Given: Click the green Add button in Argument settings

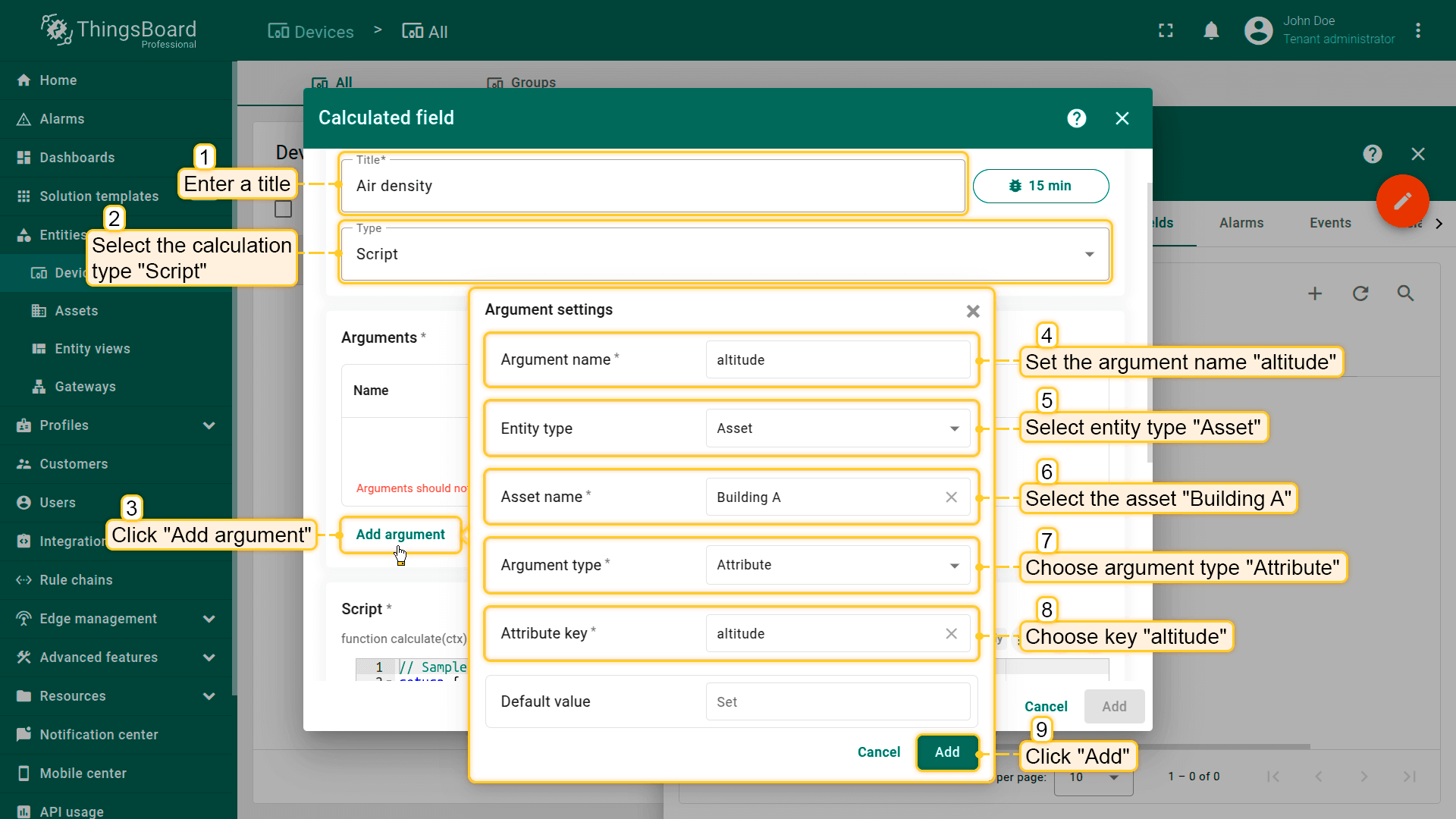Looking at the screenshot, I should (946, 752).
